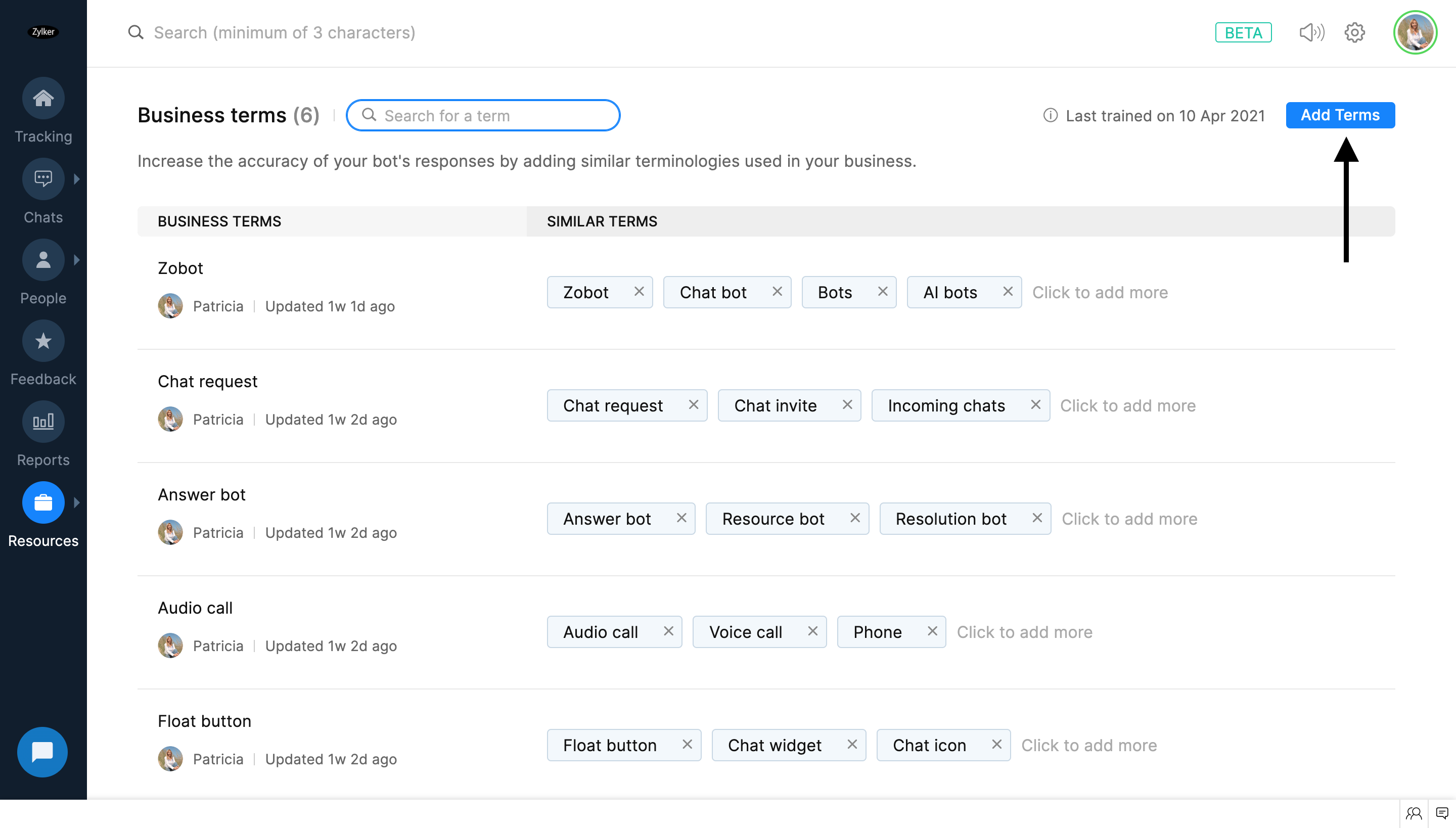Viewport: 1456px width, 828px height.
Task: Open the Feedback star icon
Action: click(x=43, y=341)
